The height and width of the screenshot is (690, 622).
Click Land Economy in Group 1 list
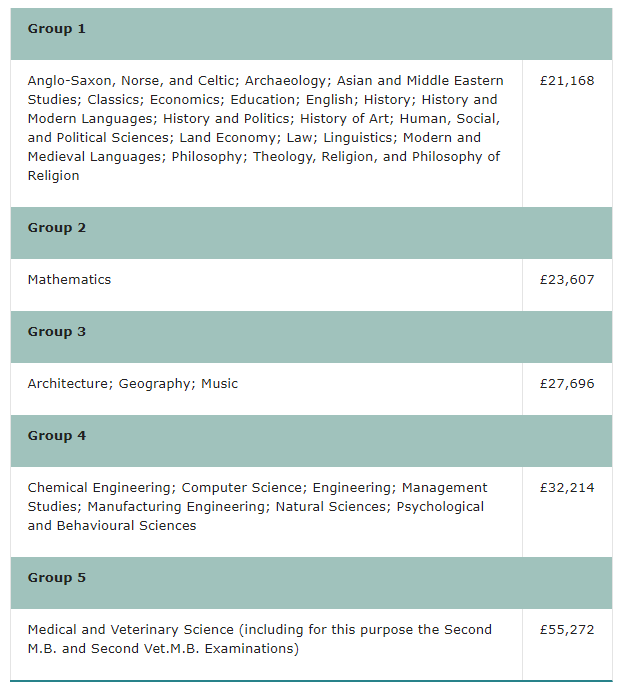(228, 138)
